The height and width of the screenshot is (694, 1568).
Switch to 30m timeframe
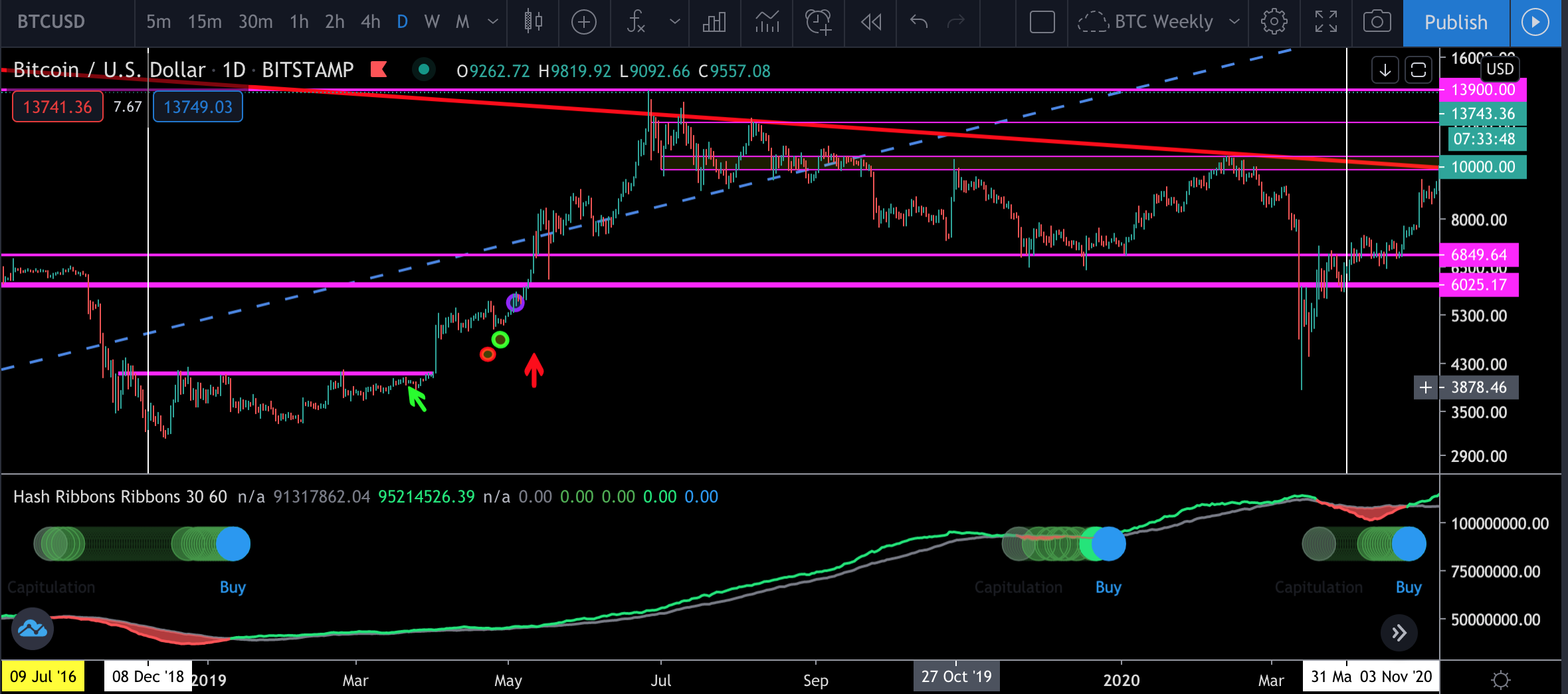coord(255,22)
